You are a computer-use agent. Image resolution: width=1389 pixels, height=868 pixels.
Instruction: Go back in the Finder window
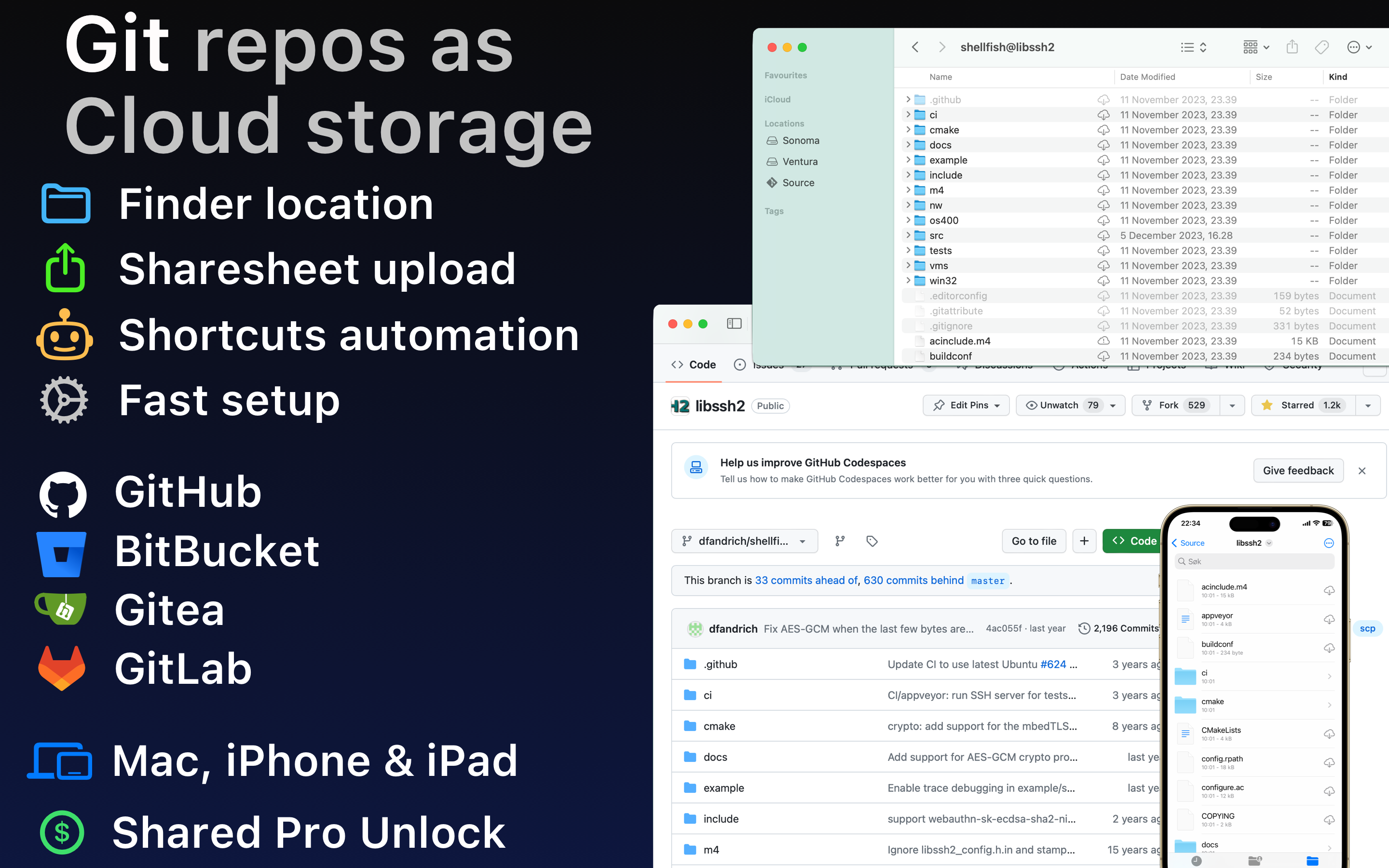915,47
